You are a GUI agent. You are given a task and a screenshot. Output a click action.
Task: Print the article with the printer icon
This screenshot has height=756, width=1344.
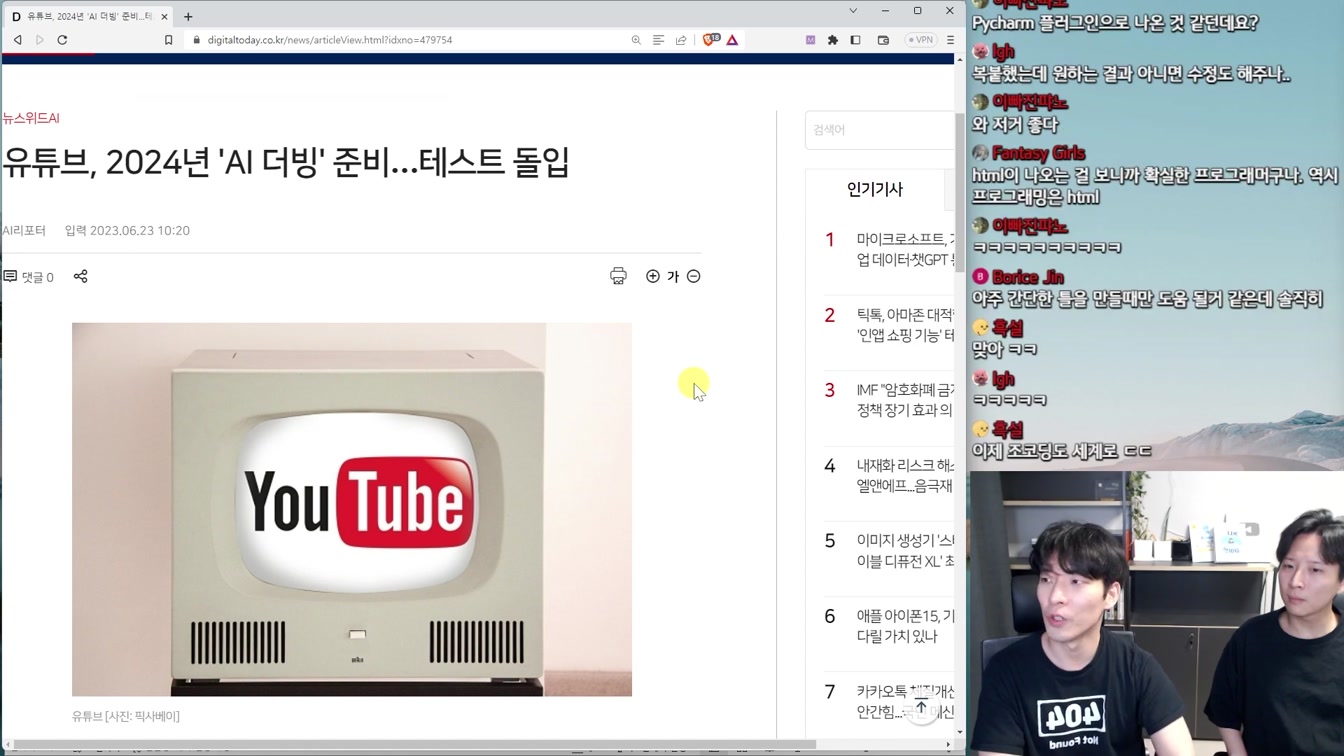[618, 276]
